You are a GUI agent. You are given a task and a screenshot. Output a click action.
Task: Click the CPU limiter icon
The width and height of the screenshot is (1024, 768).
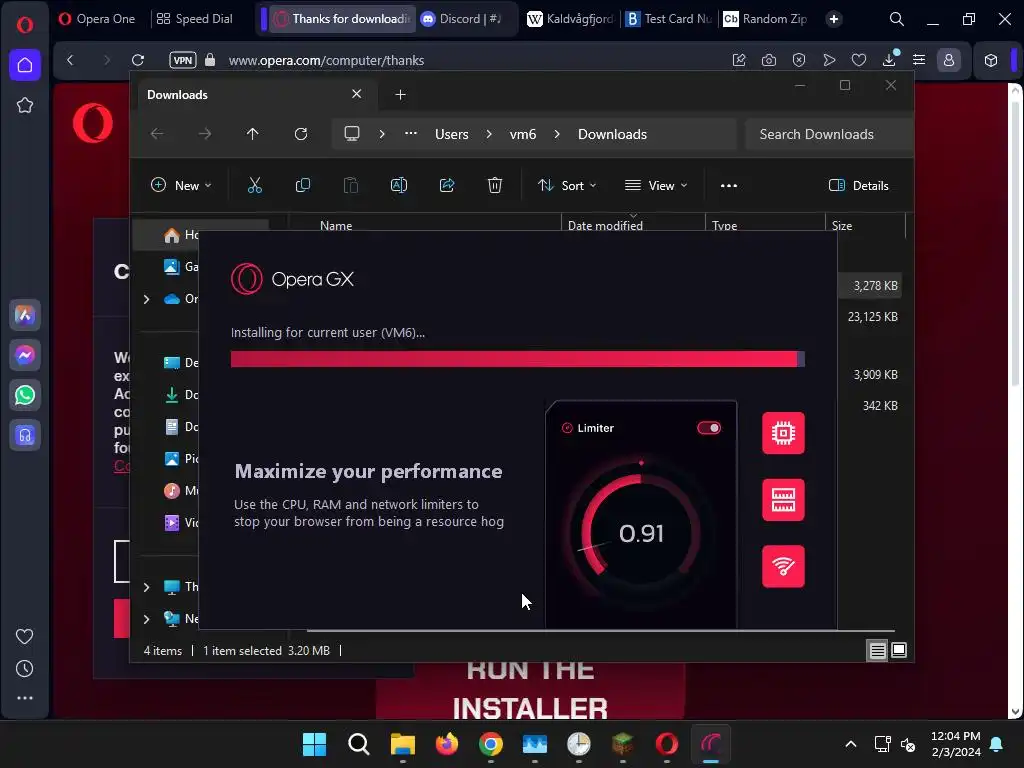point(783,433)
